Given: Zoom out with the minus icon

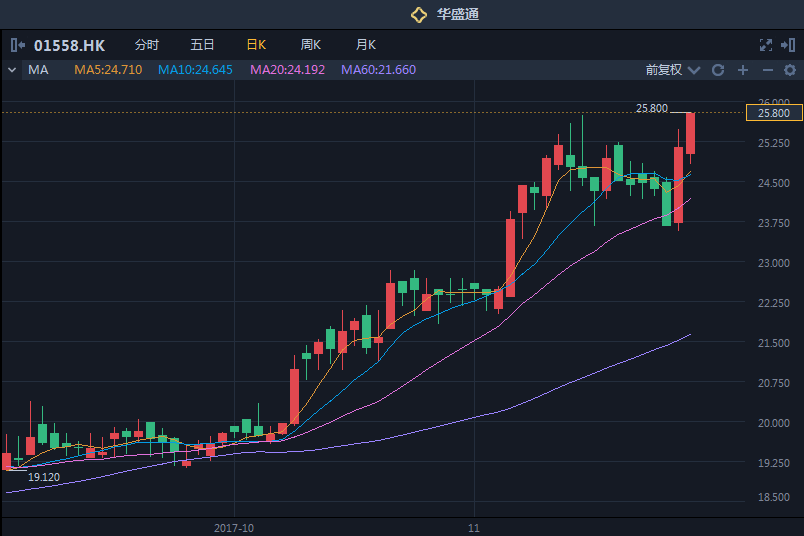Looking at the screenshot, I should [x=767, y=70].
